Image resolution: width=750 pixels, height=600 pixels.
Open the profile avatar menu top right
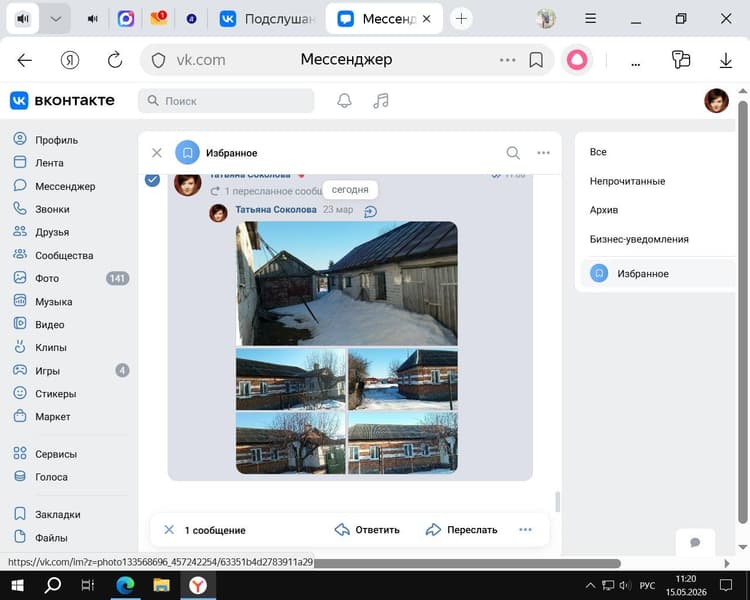[x=716, y=100]
